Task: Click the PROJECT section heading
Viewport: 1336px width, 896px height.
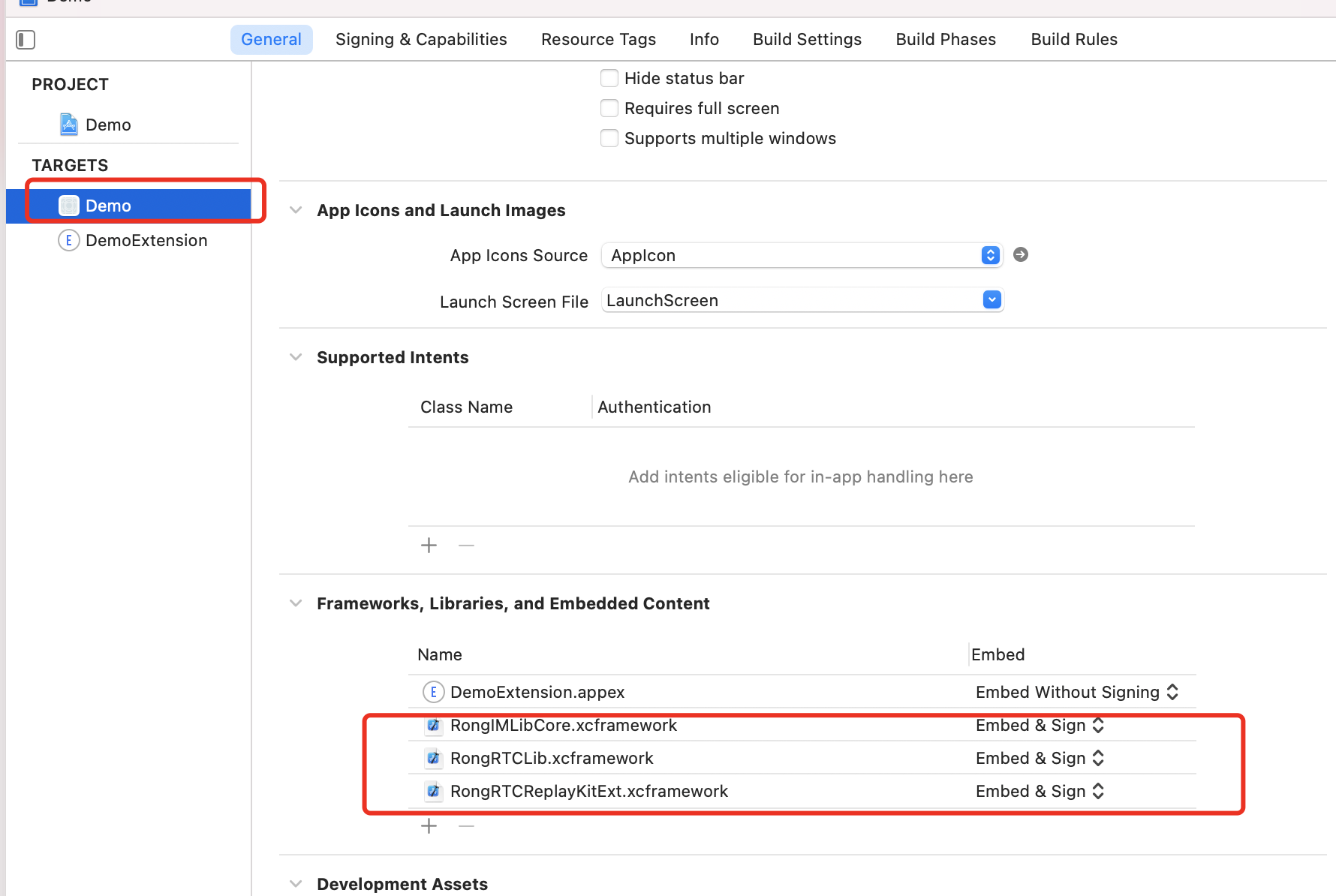Action: pyautogui.click(x=70, y=84)
